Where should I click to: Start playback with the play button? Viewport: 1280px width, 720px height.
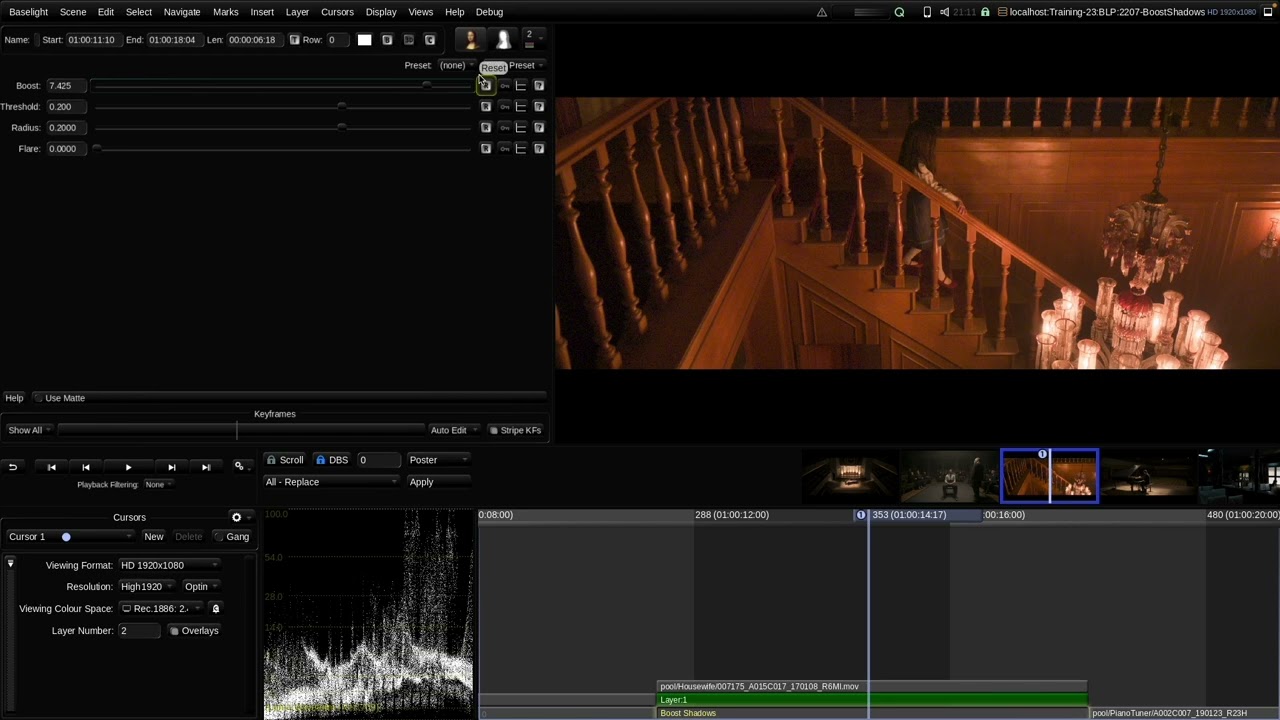pyautogui.click(x=128, y=467)
